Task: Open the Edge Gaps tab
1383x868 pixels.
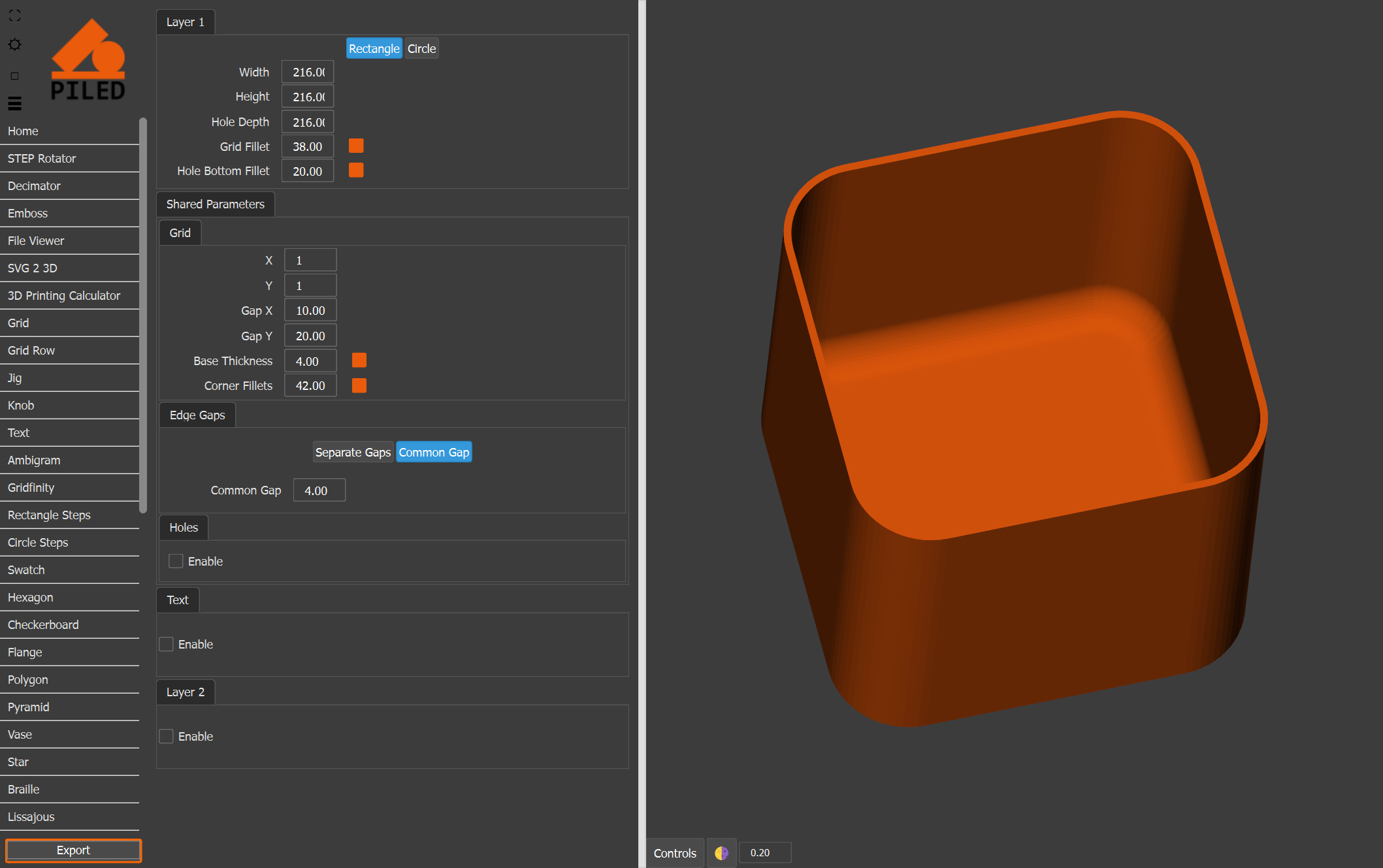Action: 197,415
